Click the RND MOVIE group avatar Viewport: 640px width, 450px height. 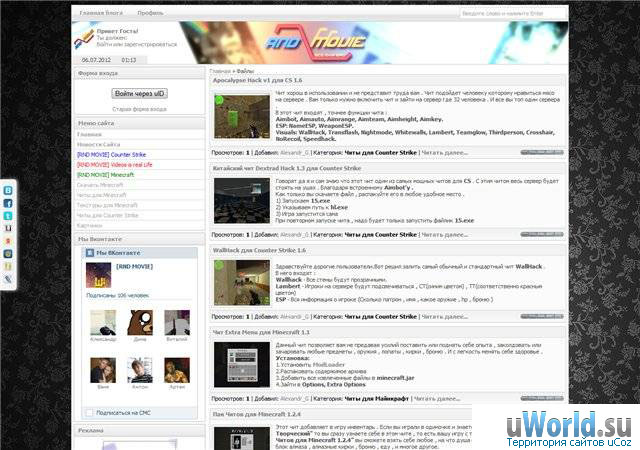click(x=98, y=275)
